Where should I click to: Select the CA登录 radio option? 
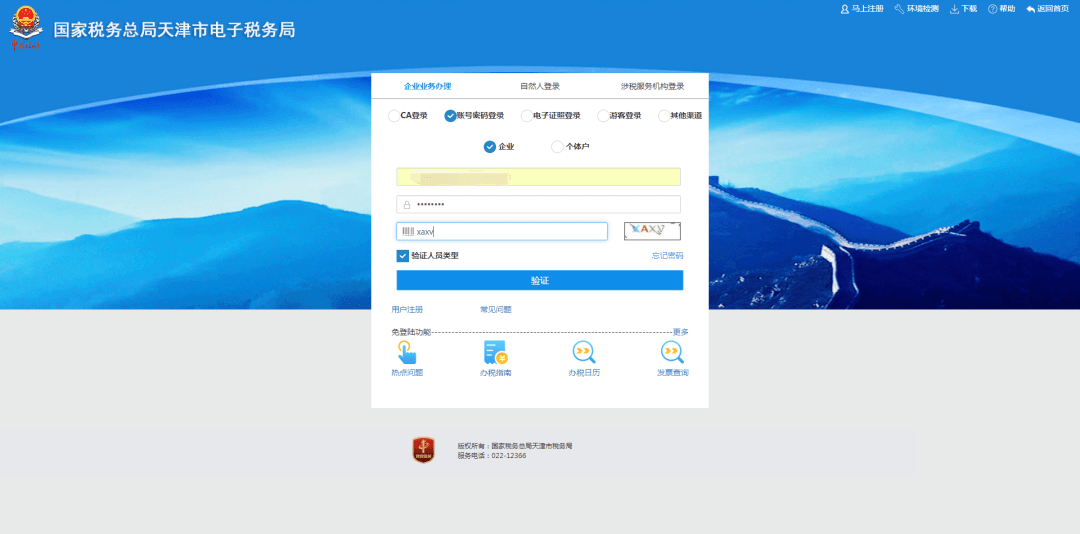point(394,116)
